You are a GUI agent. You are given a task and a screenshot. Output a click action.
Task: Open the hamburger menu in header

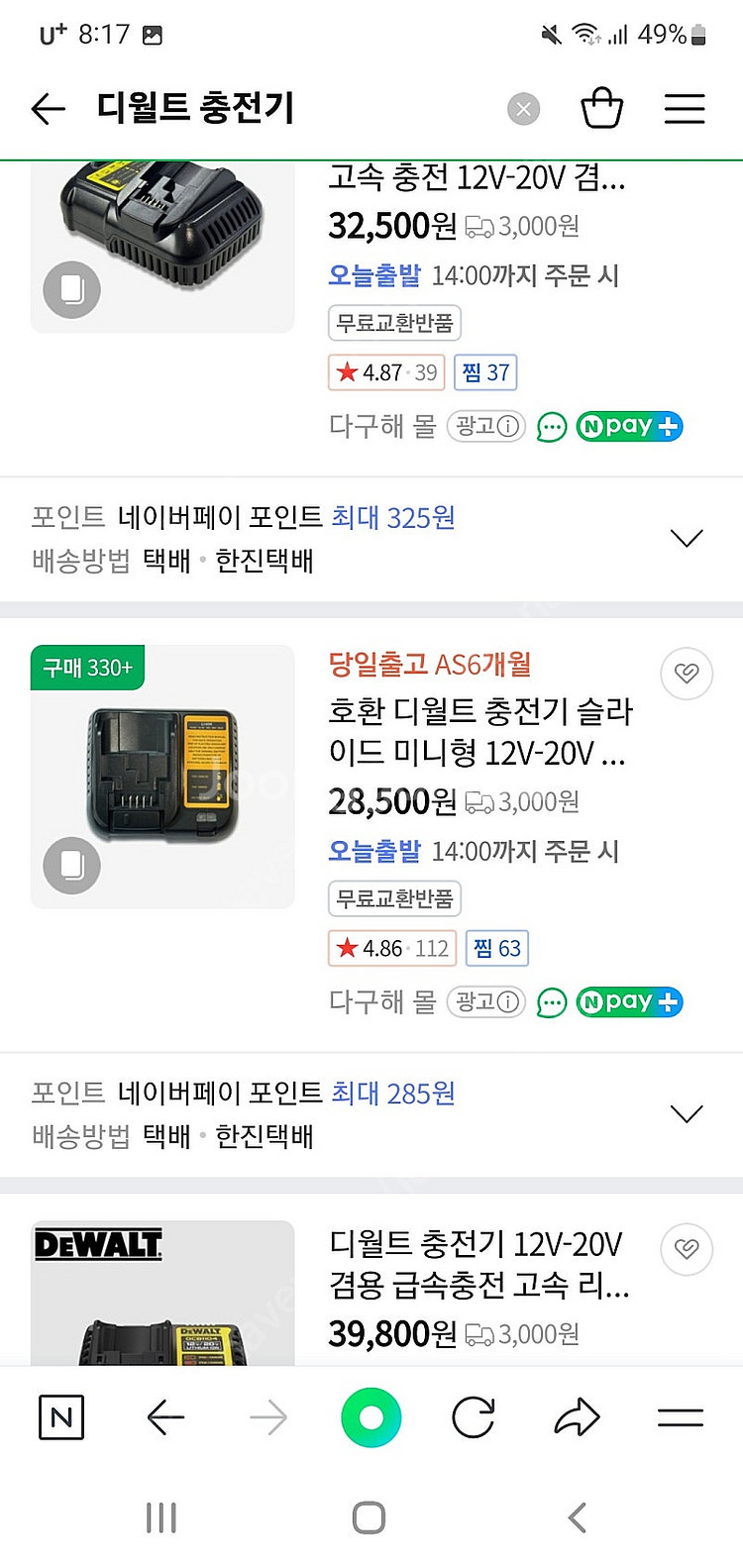tap(685, 108)
